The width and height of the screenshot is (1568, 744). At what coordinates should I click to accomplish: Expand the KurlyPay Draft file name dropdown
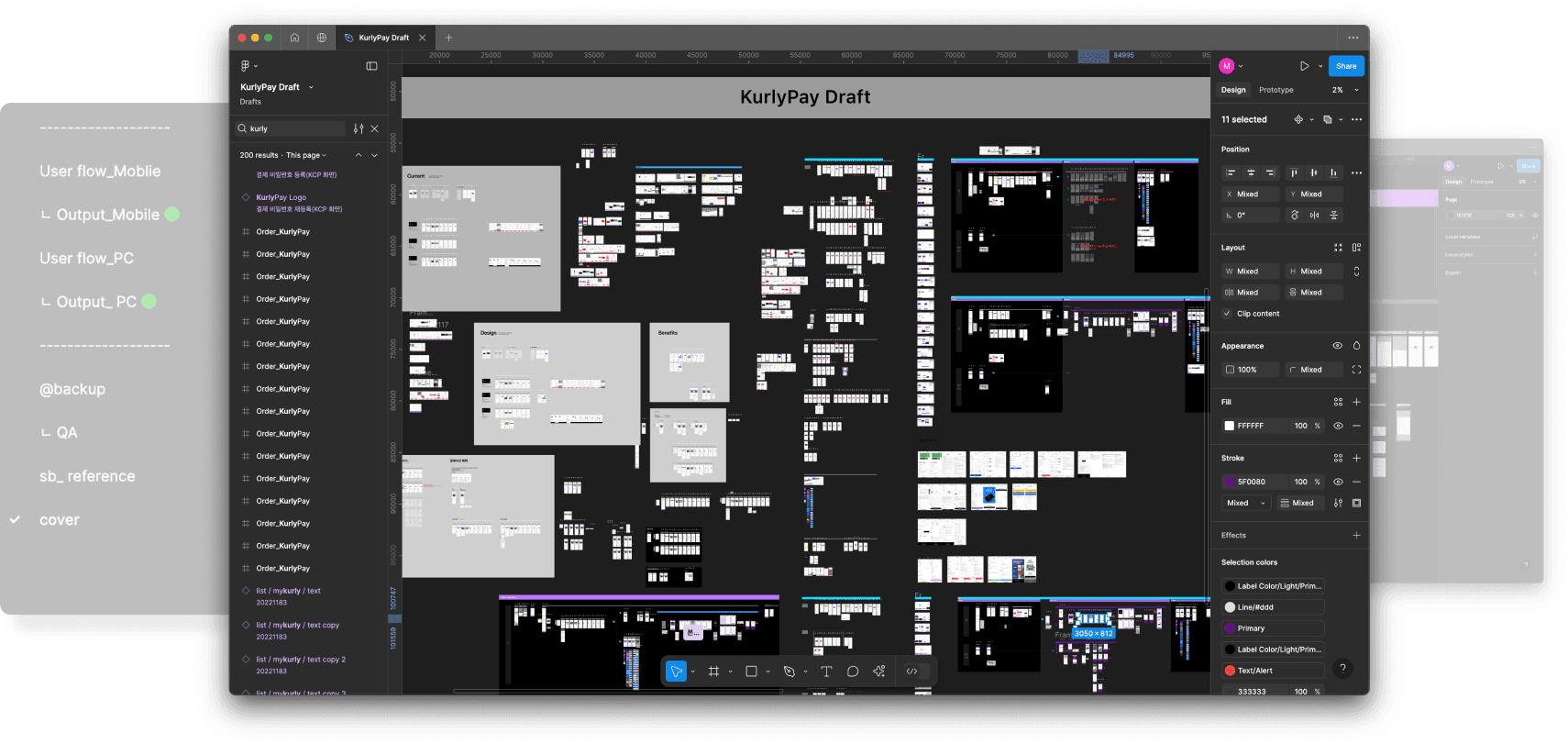tap(311, 87)
